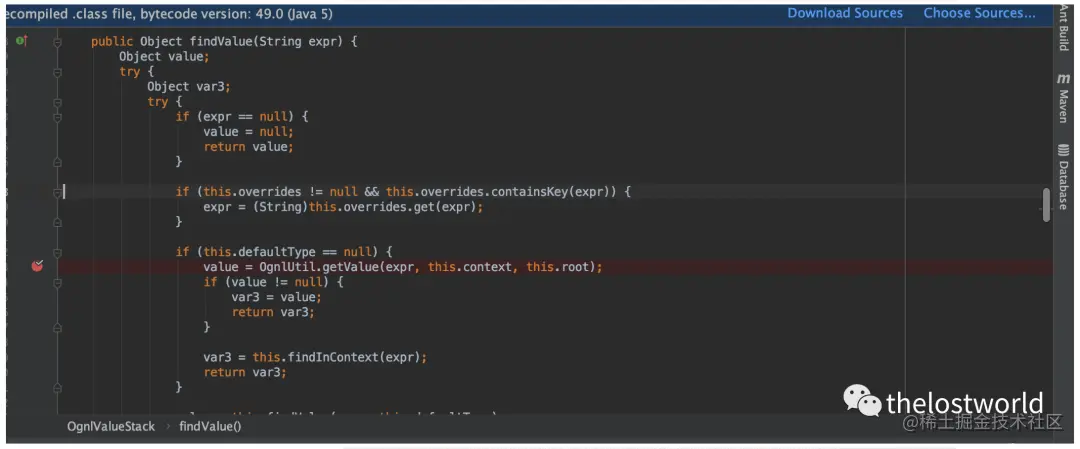Click 'this.root' in the getValue call
Image resolution: width=1080 pixels, height=449 pixels.
(558, 267)
